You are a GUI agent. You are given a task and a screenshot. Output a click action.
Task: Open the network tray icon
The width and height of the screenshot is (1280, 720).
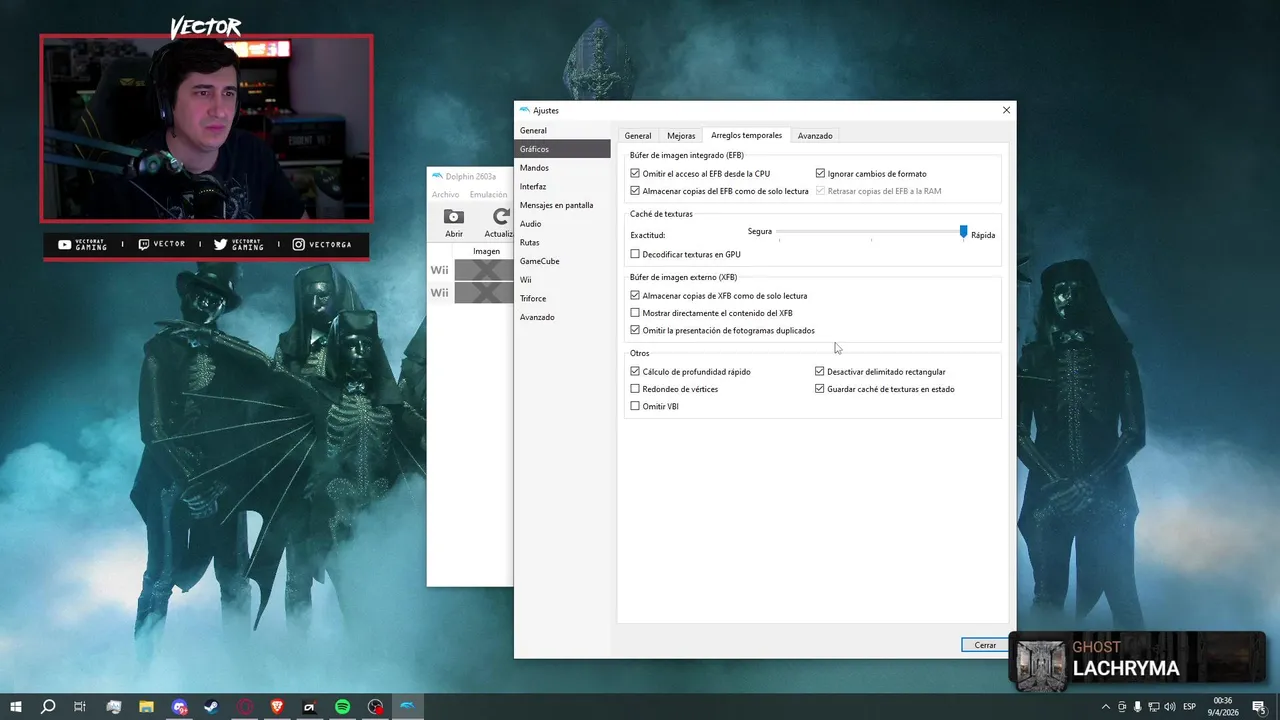pos(1153,707)
